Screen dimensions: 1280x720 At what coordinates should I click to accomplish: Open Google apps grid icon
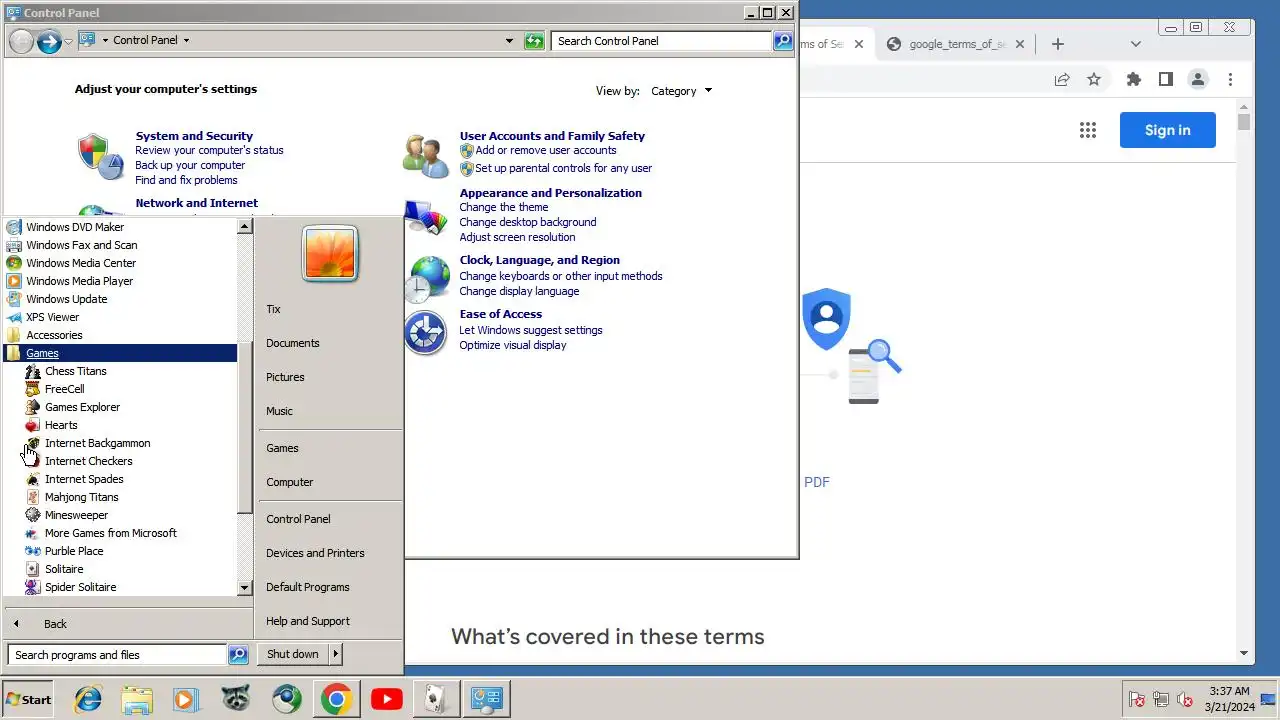(x=1088, y=130)
